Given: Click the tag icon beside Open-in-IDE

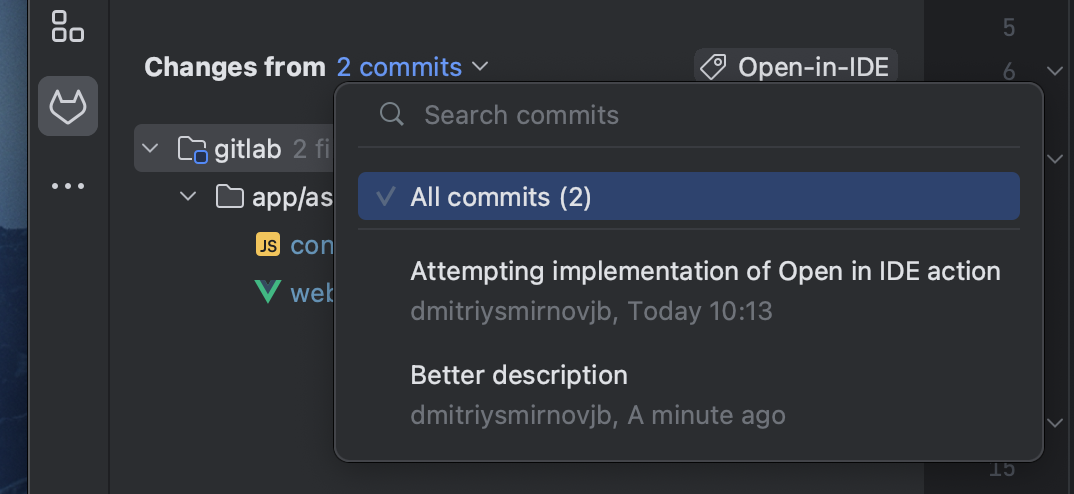Looking at the screenshot, I should (x=713, y=68).
